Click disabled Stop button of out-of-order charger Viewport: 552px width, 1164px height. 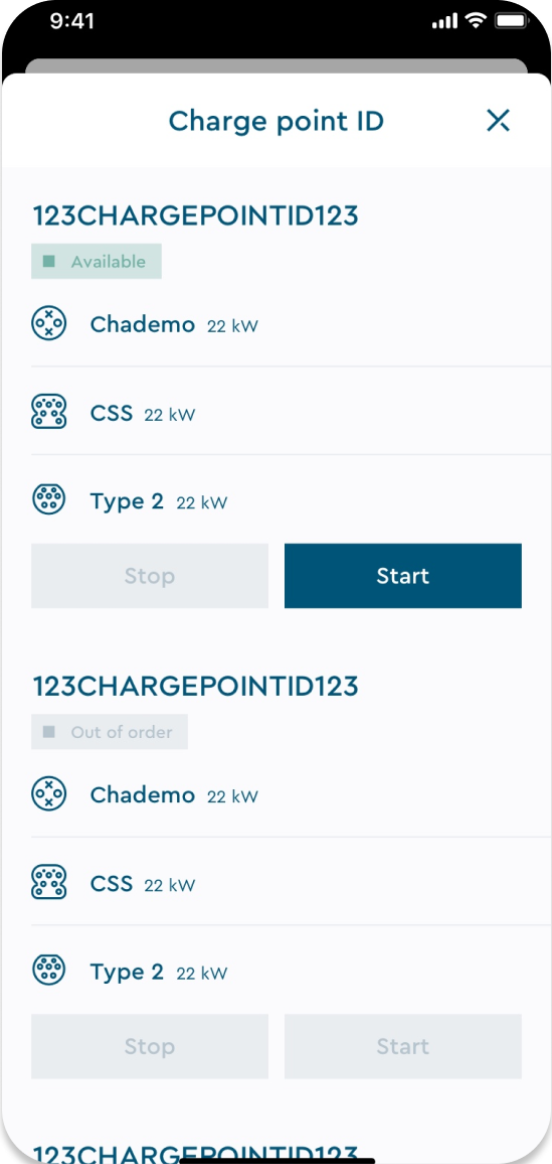pos(150,1047)
